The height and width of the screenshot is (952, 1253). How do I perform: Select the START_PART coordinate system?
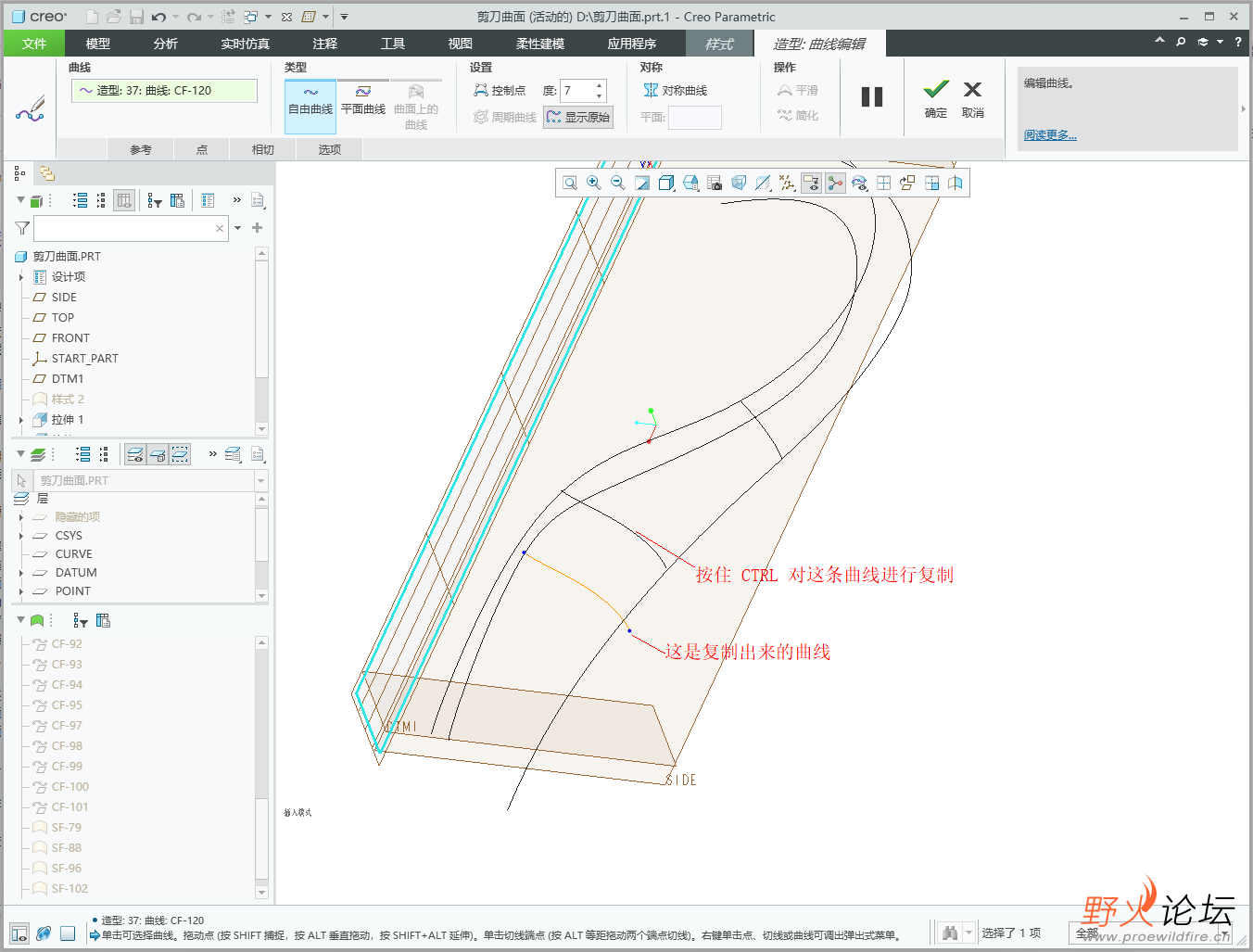[76, 359]
